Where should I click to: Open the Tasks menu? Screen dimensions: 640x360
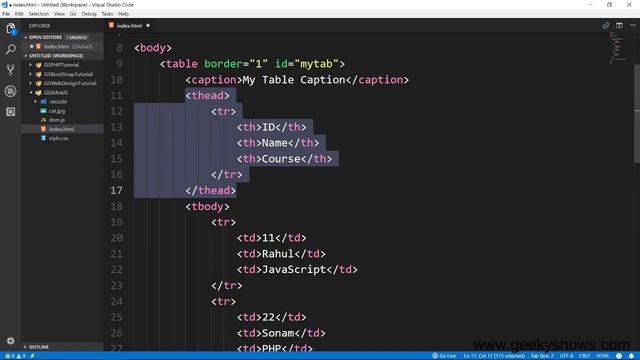(107, 14)
